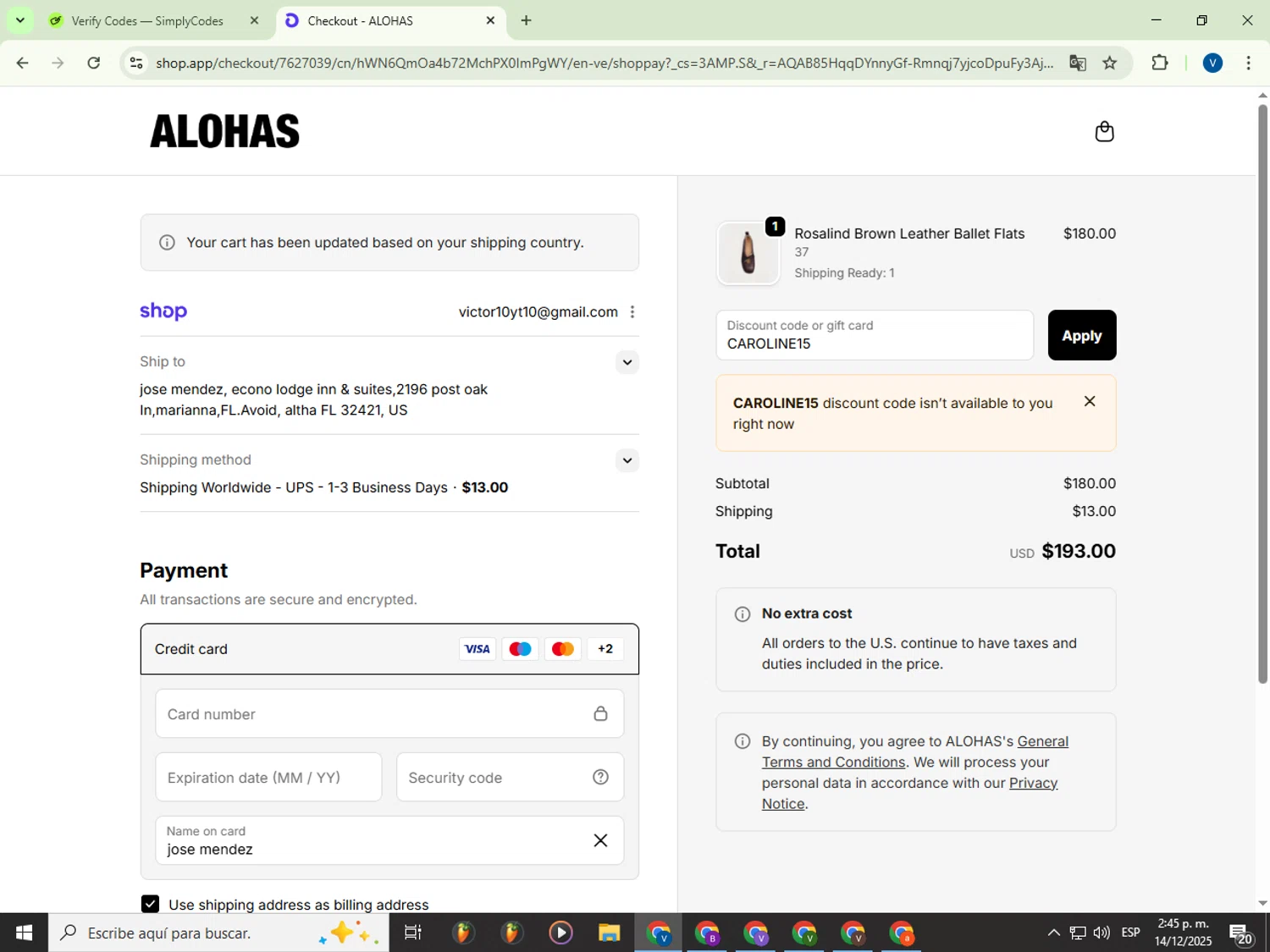Click the Mastercard logo
The height and width of the screenshot is (952, 1270).
click(x=562, y=649)
